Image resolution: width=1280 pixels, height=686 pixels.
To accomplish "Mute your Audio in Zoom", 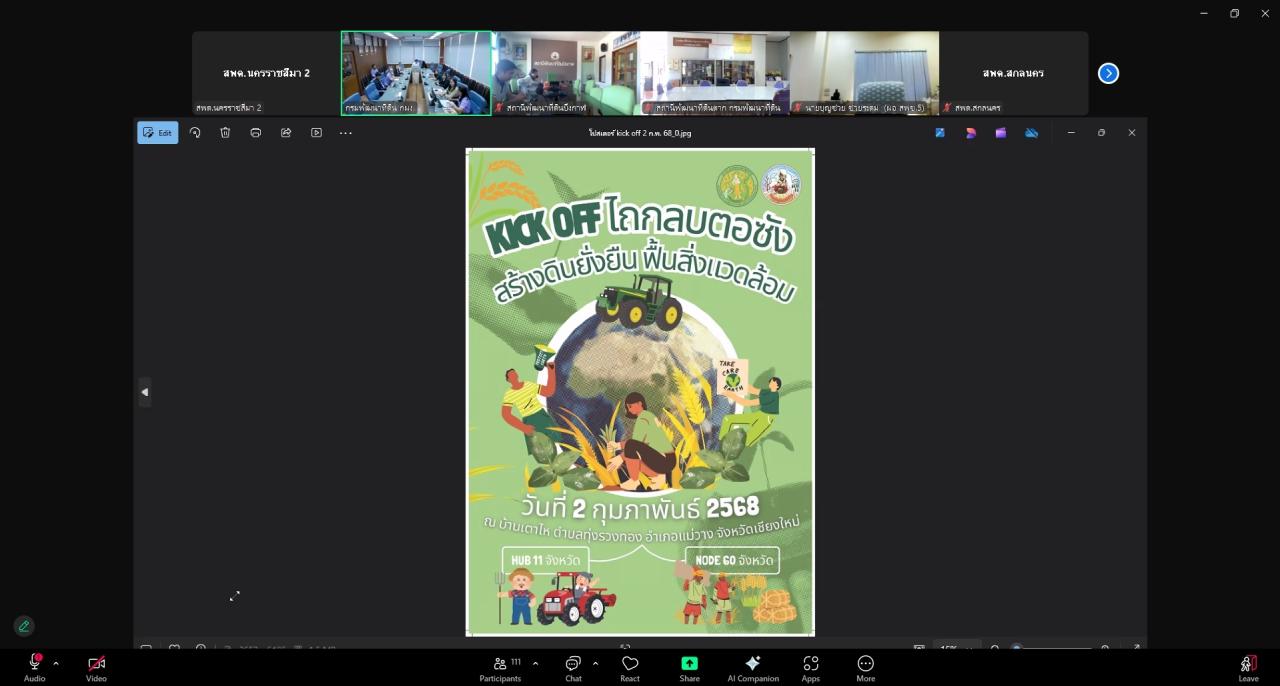I will (34, 667).
